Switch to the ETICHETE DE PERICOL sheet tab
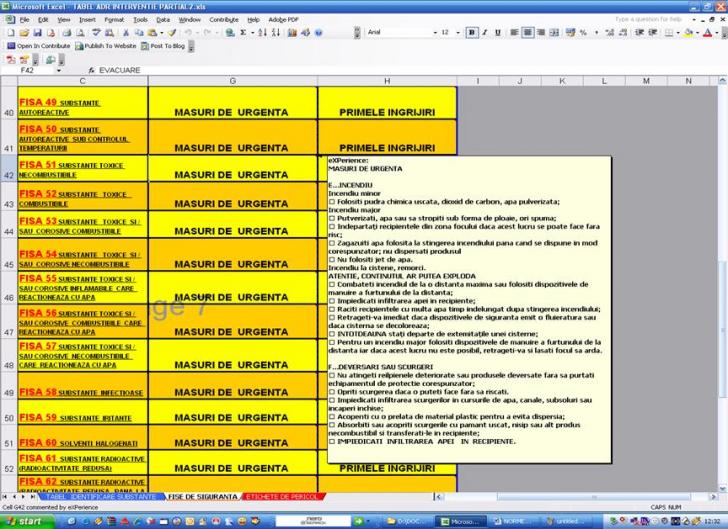 282,497
